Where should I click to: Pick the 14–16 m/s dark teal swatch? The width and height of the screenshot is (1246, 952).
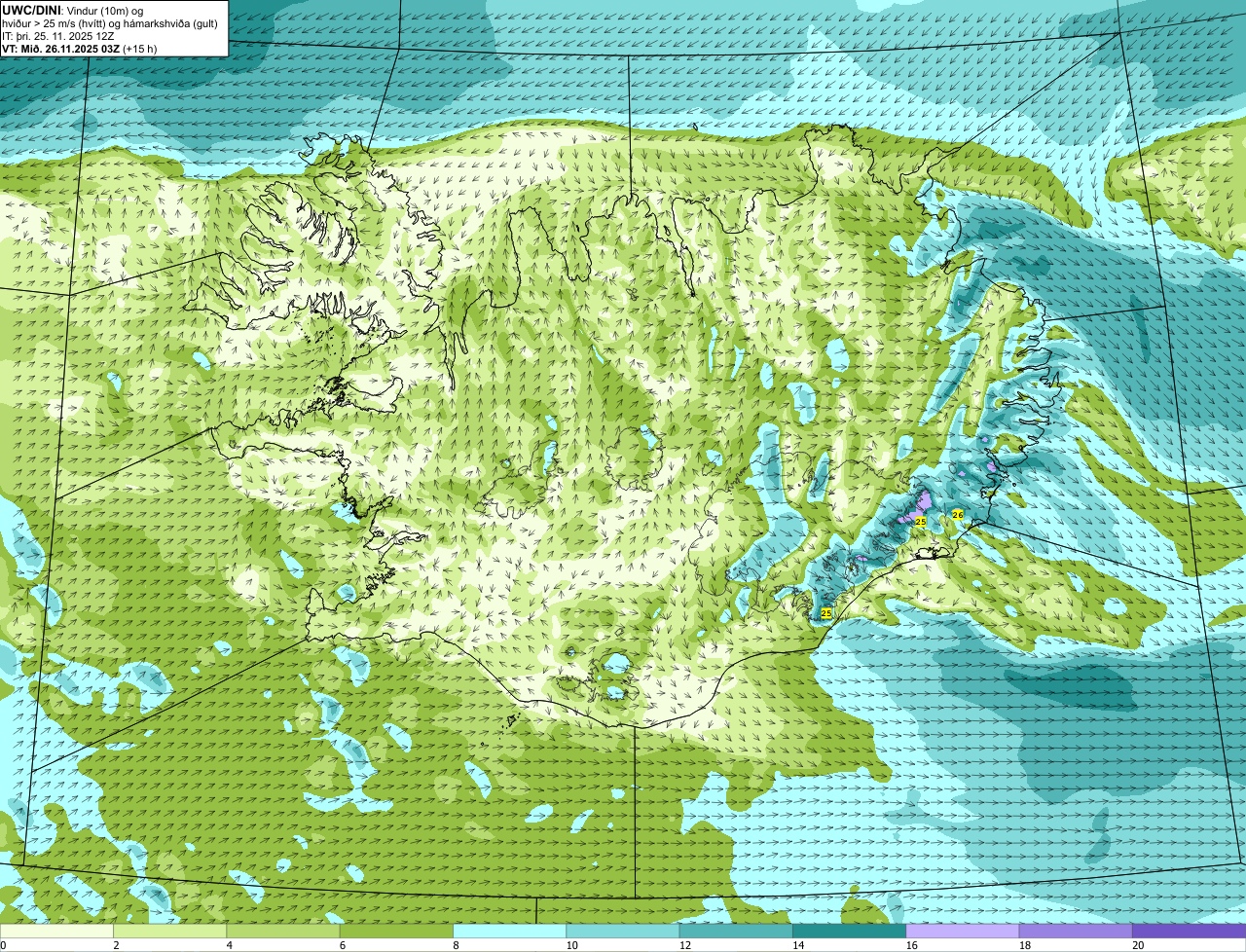pyautogui.click(x=849, y=931)
